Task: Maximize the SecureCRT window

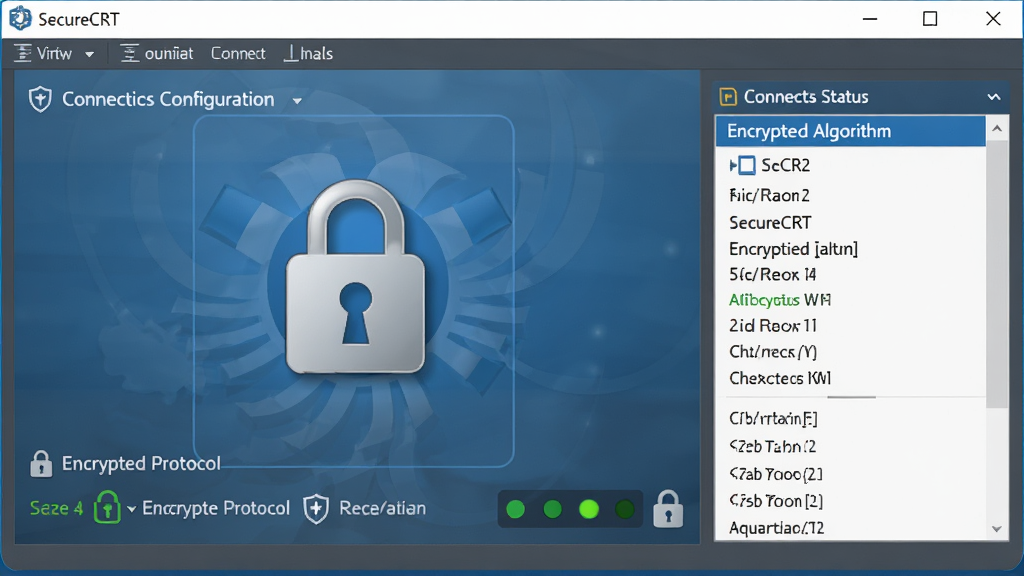Action: [x=930, y=19]
